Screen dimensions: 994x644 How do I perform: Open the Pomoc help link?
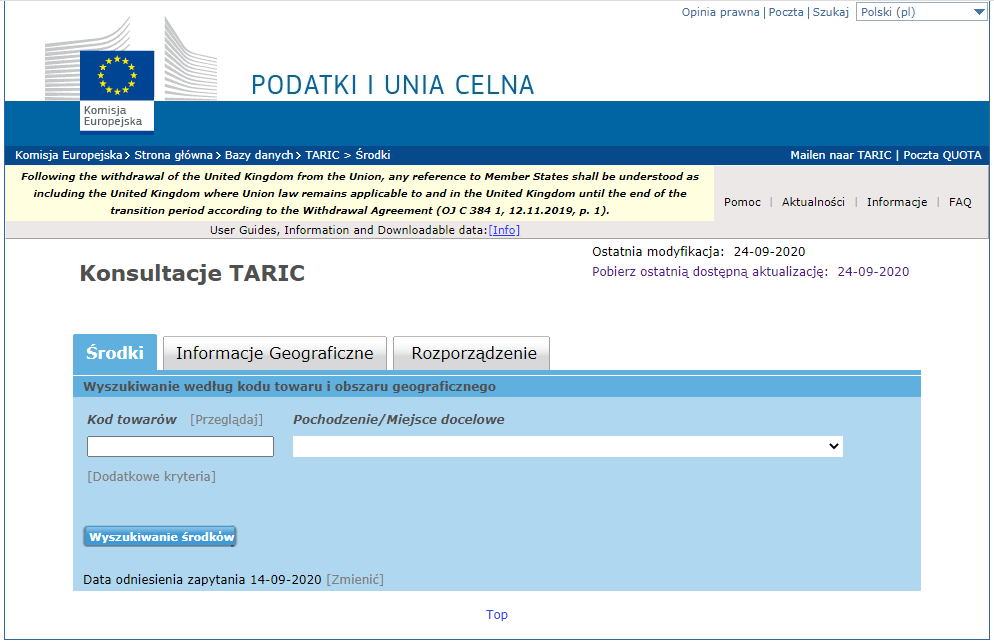tap(742, 202)
